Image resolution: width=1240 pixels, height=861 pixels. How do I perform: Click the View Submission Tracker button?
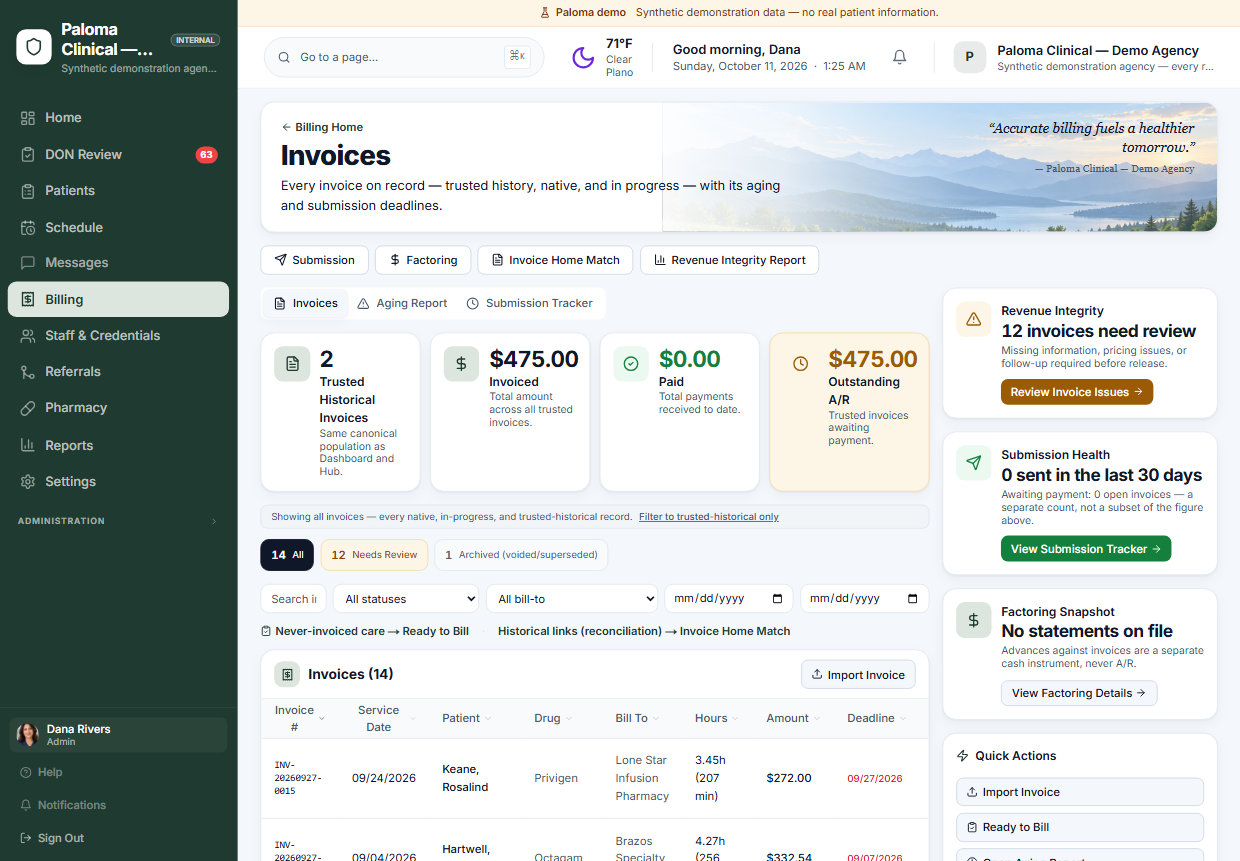click(x=1086, y=549)
